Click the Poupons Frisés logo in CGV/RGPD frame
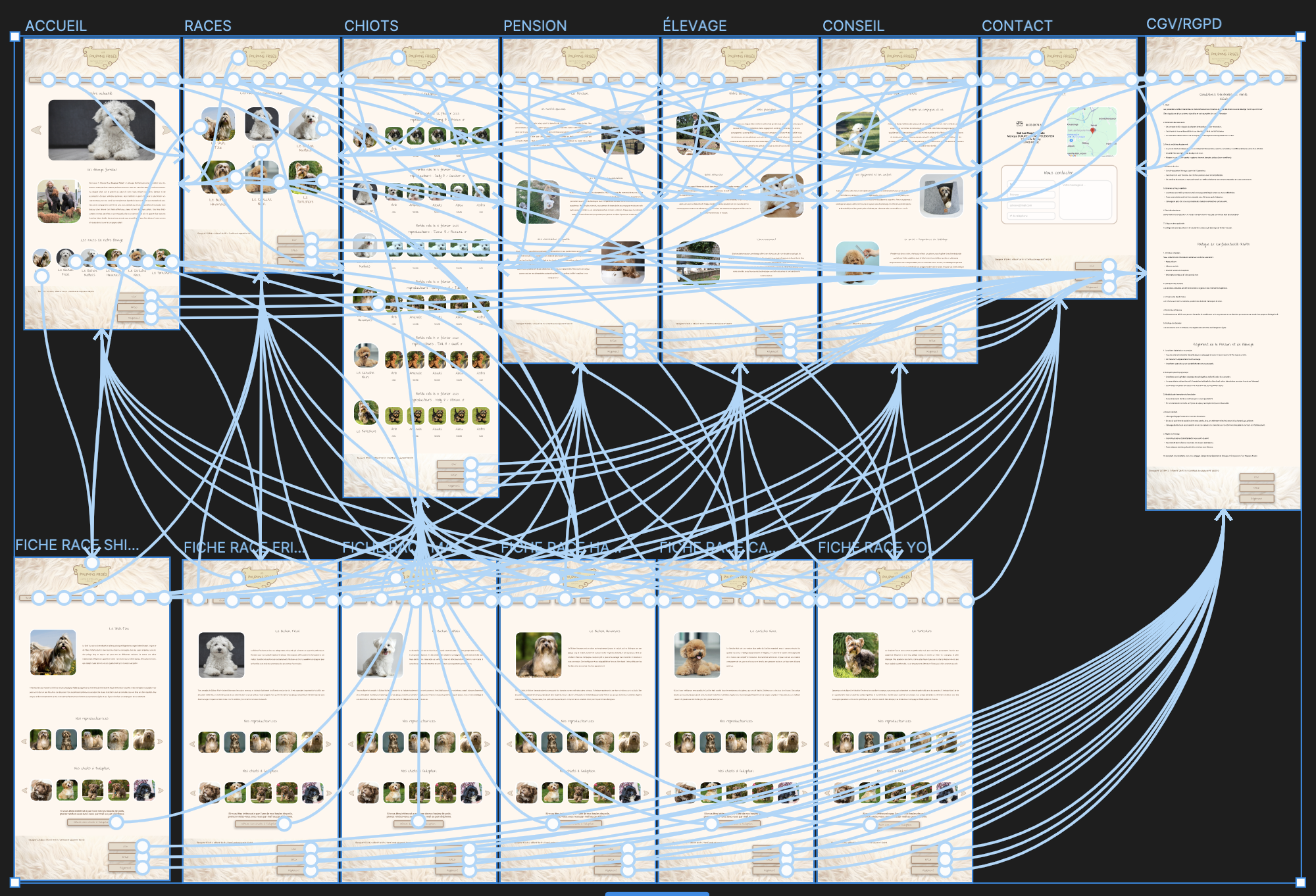 [1223, 54]
